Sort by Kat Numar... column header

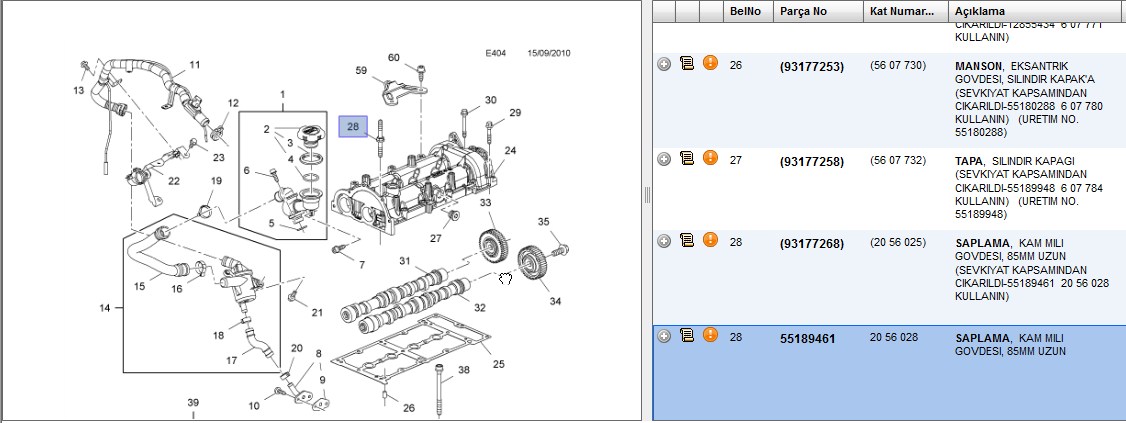click(906, 11)
